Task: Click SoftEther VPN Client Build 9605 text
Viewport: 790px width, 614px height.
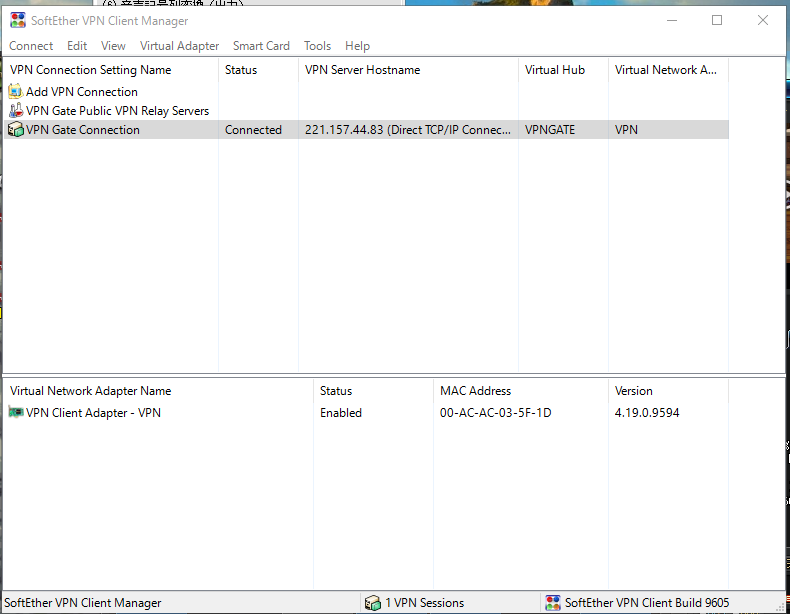Action: click(x=647, y=603)
